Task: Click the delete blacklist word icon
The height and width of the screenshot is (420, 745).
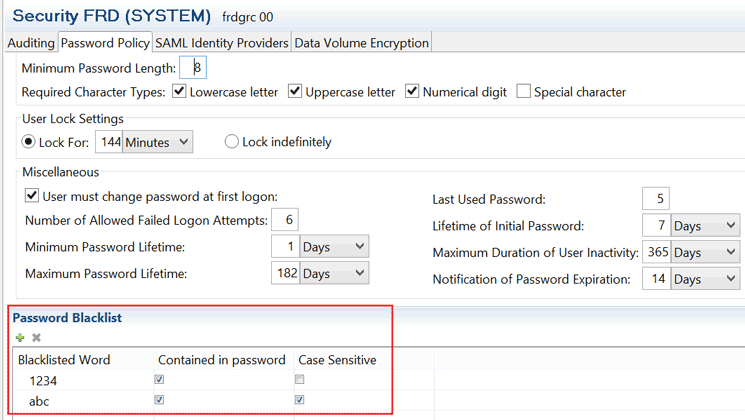Action: 37,338
